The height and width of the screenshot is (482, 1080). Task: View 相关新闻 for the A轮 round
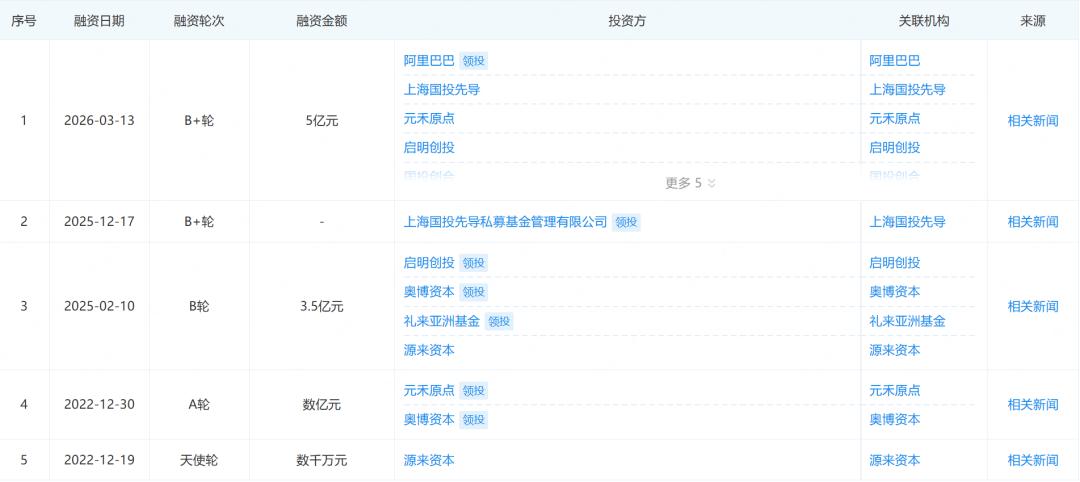tap(1032, 405)
